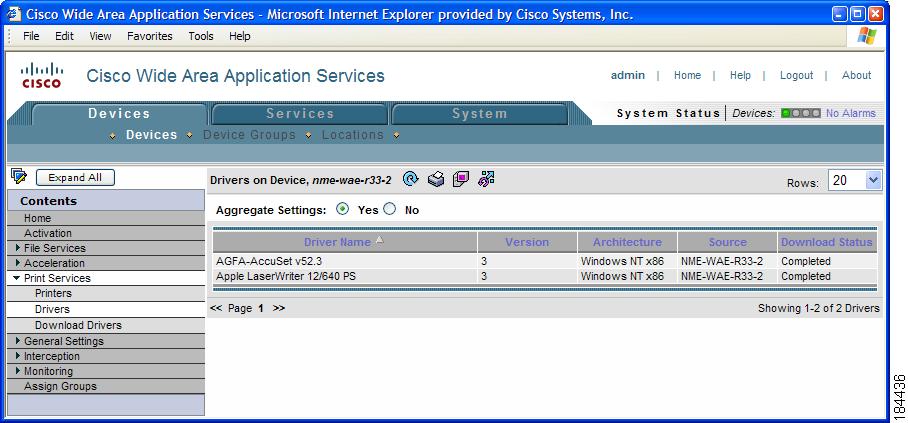Click the sort arrow on the Driver Name column
Screen dimensions: 908x423
click(380, 240)
